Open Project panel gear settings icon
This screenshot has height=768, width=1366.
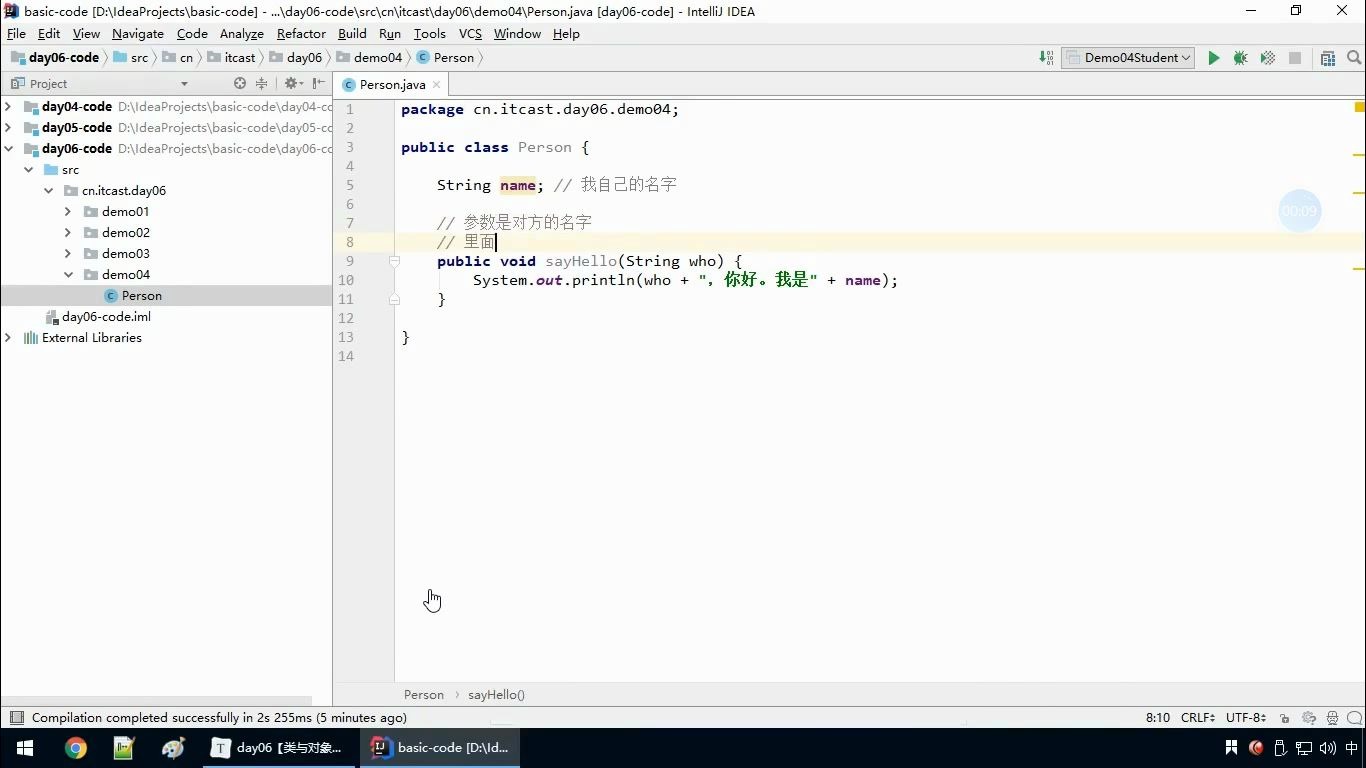[x=291, y=84]
